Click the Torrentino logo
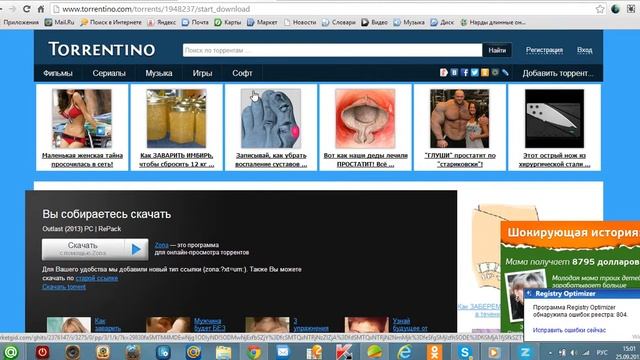The image size is (640, 360). [102, 49]
